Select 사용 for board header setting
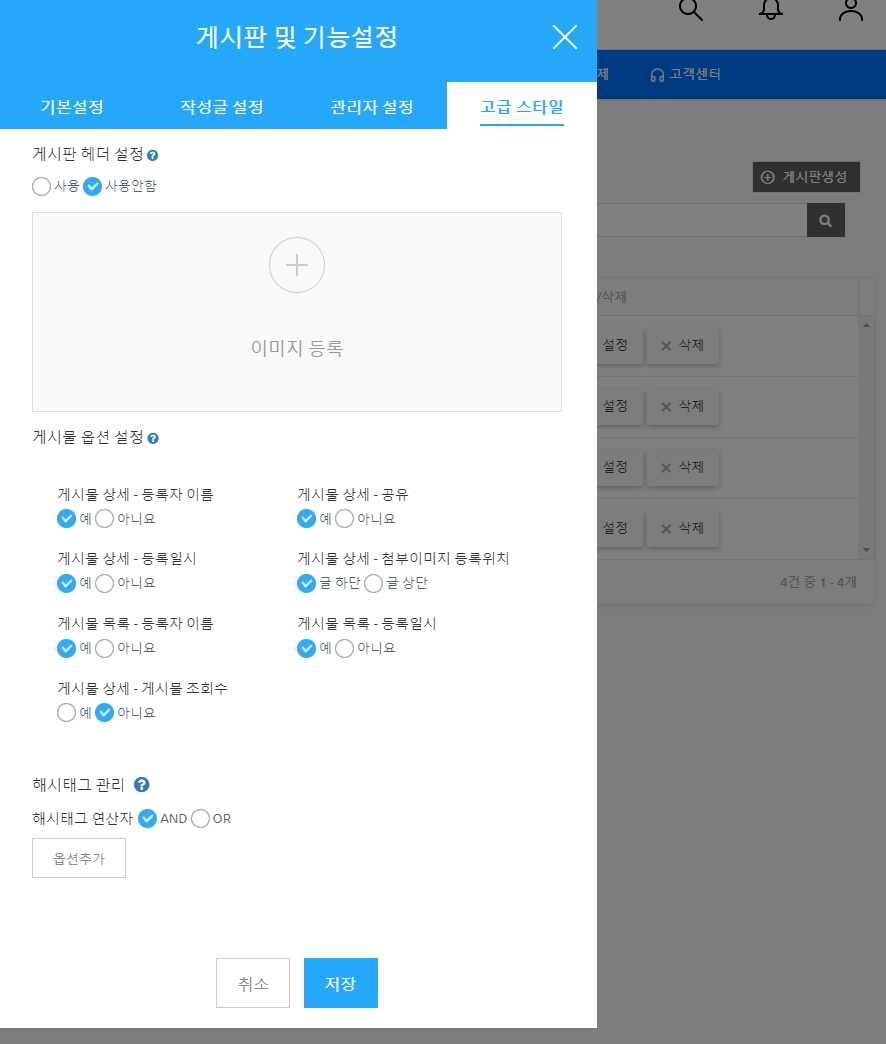Viewport: 886px width, 1044px height. 42,186
